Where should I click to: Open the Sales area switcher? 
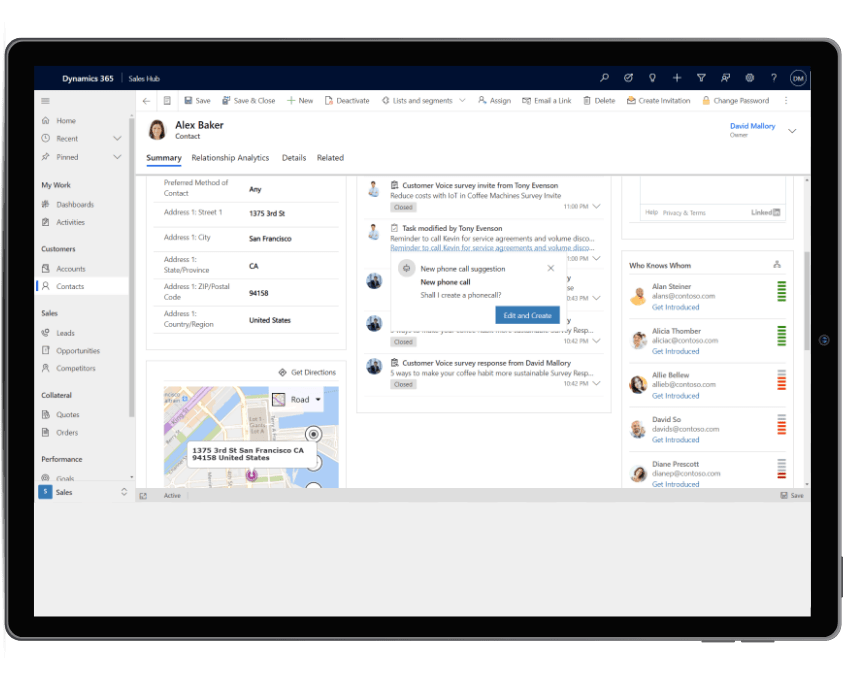click(x=83, y=492)
